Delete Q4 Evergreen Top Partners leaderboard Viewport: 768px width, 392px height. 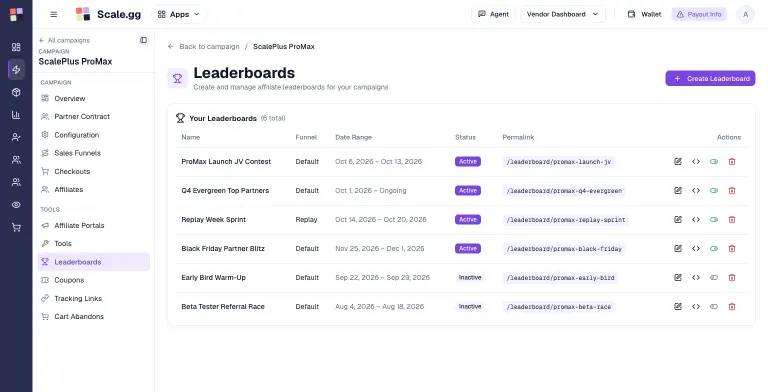(x=732, y=191)
